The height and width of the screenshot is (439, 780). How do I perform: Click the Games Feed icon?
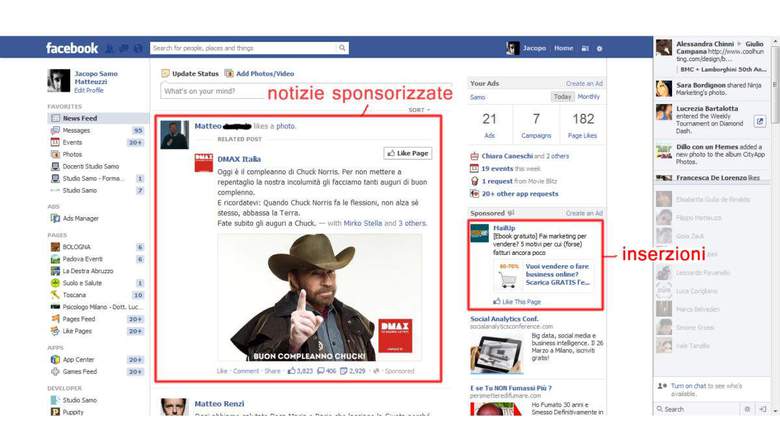pyautogui.click(x=55, y=371)
